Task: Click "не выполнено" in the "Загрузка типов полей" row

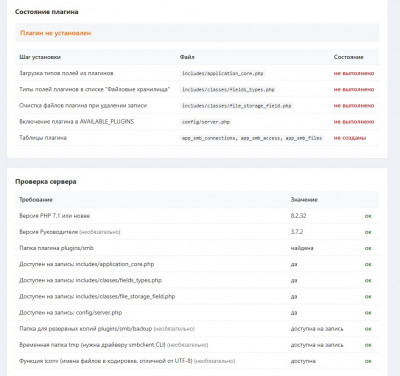Action: point(354,73)
